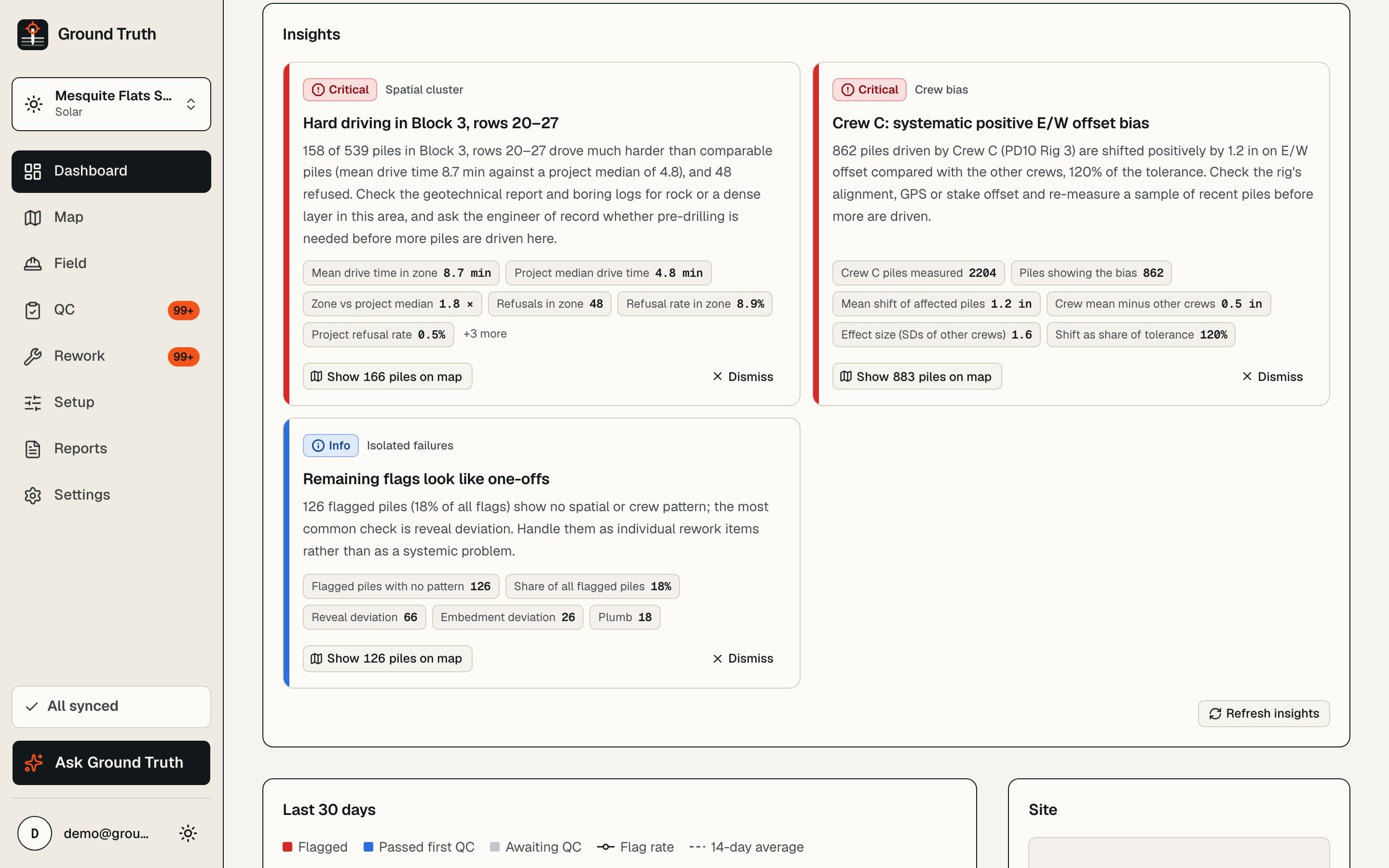Open Ask Ground Truth assistant
Screen dimensions: 1389x868
(111, 762)
